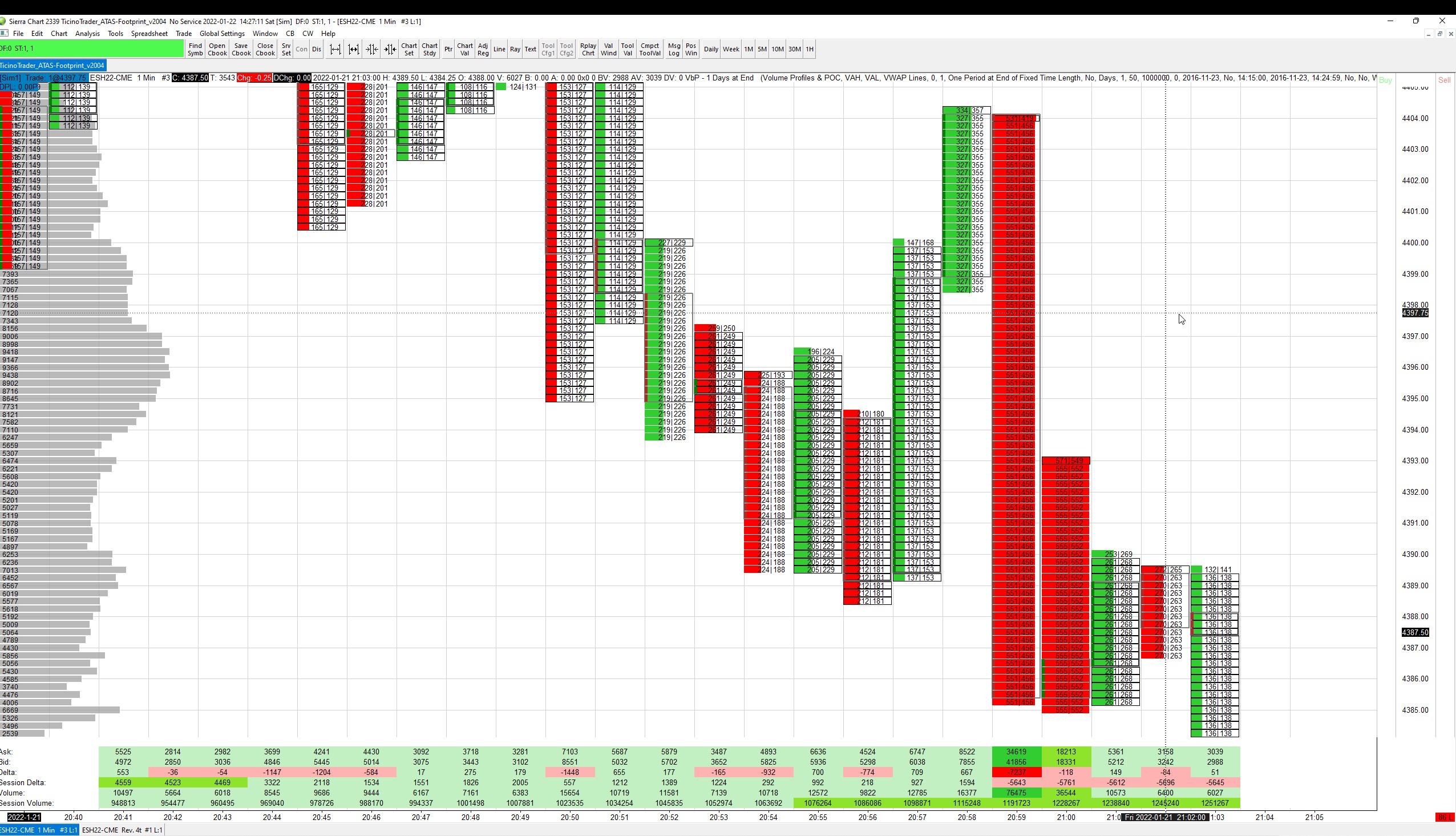This screenshot has width=1456, height=836.
Task: Open the Spreadsheet menu
Action: click(x=149, y=34)
